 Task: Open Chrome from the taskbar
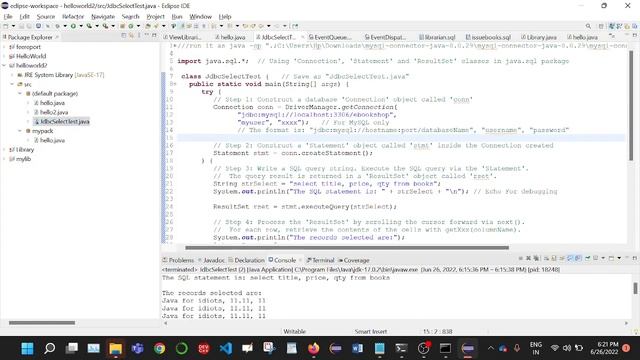(x=160, y=348)
